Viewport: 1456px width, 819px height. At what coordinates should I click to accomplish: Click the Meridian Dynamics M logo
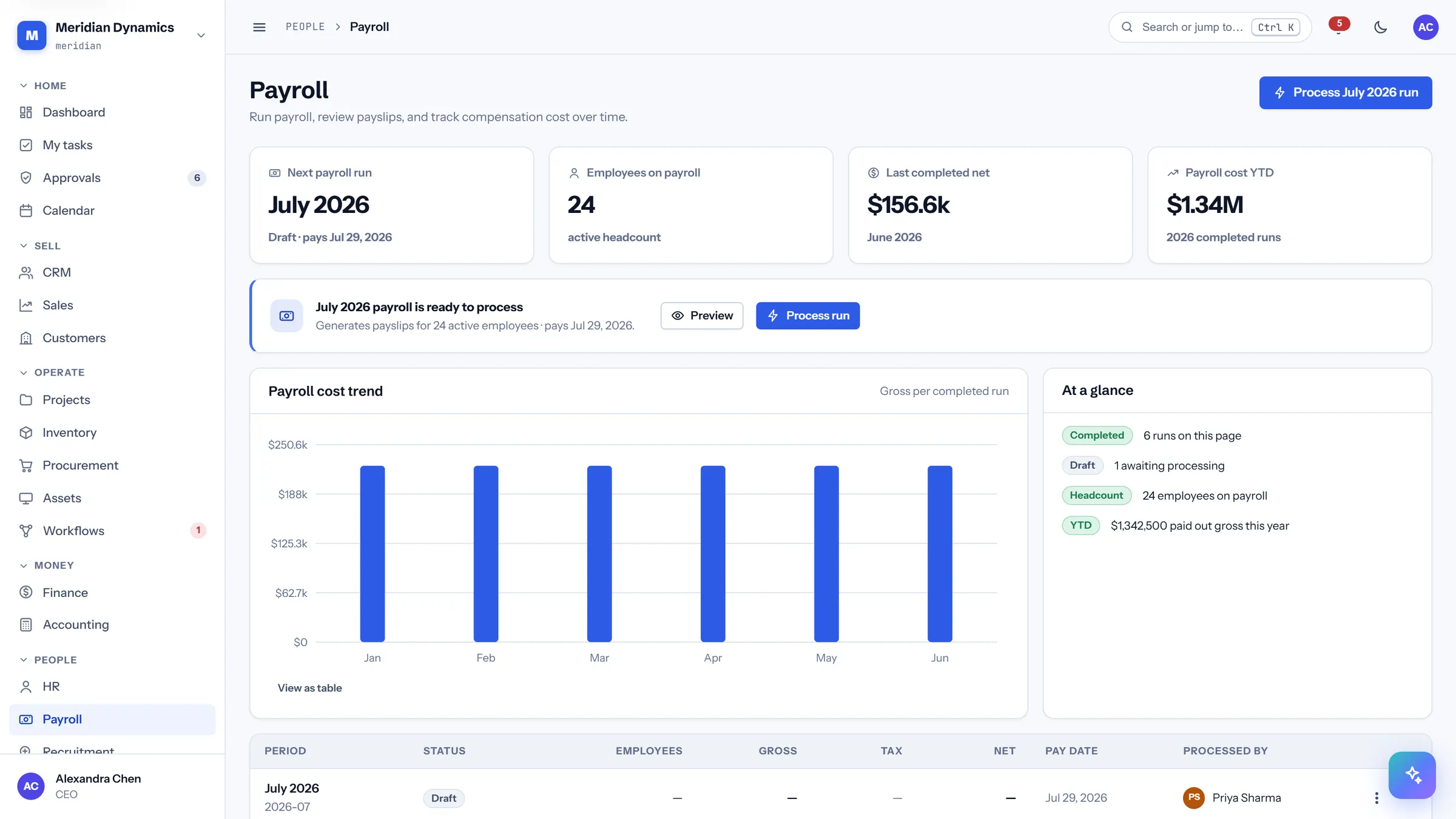coord(32,35)
